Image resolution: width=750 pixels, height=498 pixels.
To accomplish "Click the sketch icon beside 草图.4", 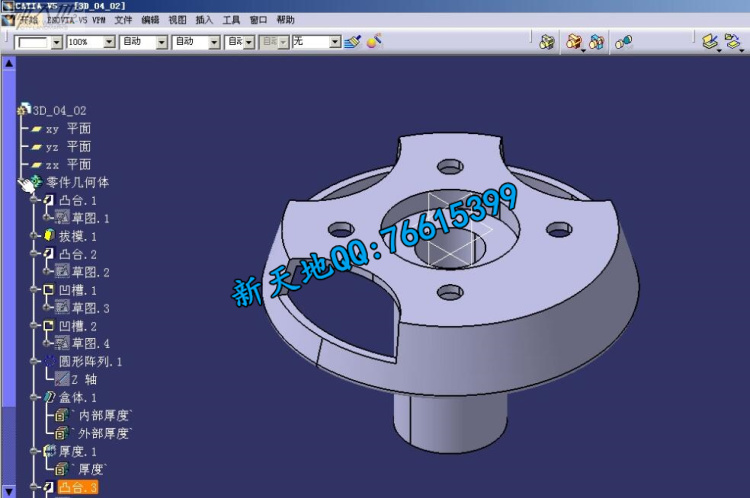I will 62,344.
